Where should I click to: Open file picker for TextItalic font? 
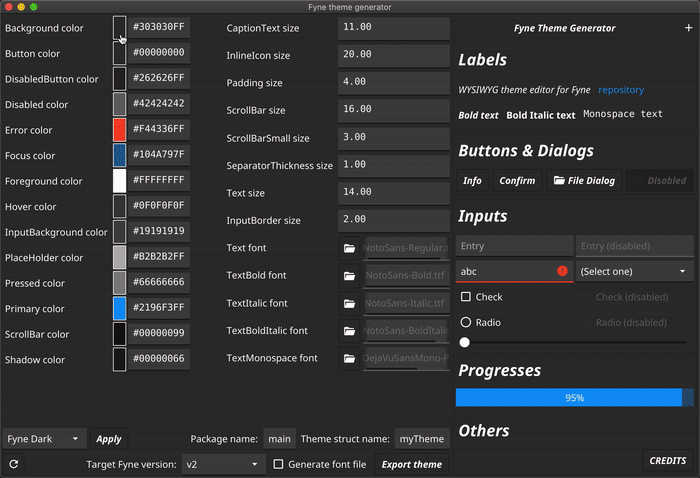coord(349,303)
